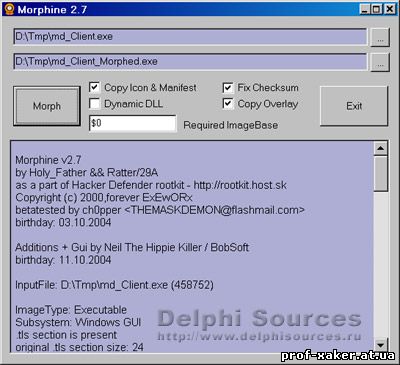Click the Required ImageBase value field
The width and height of the screenshot is (400, 365).
[132, 123]
